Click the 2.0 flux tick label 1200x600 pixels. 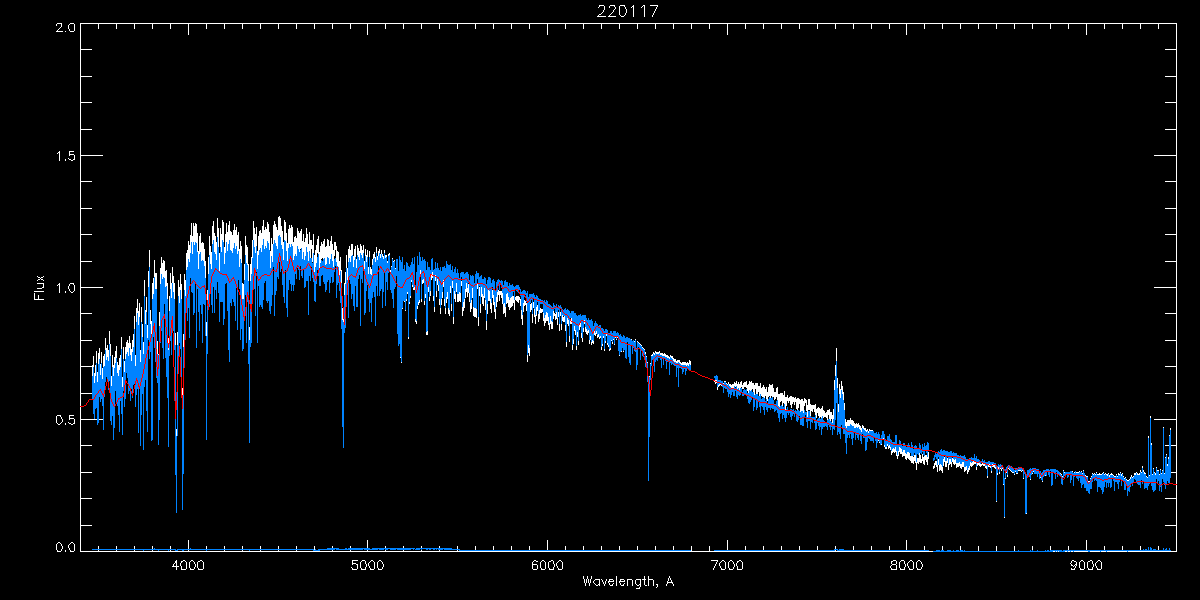pyautogui.click(x=66, y=29)
